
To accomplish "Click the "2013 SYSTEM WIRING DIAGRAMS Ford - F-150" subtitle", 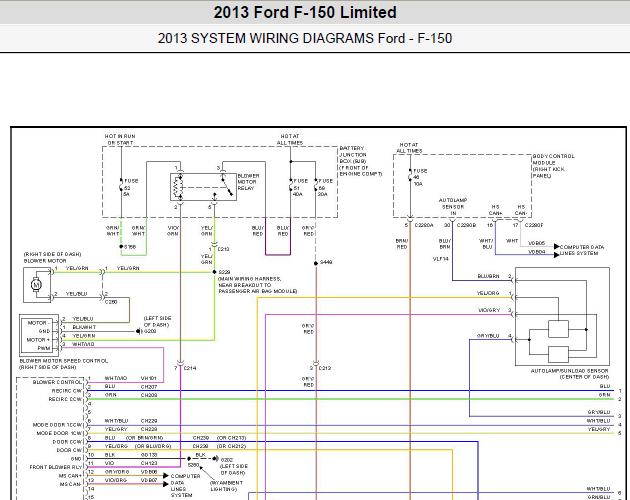I will pyautogui.click(x=305, y=39).
